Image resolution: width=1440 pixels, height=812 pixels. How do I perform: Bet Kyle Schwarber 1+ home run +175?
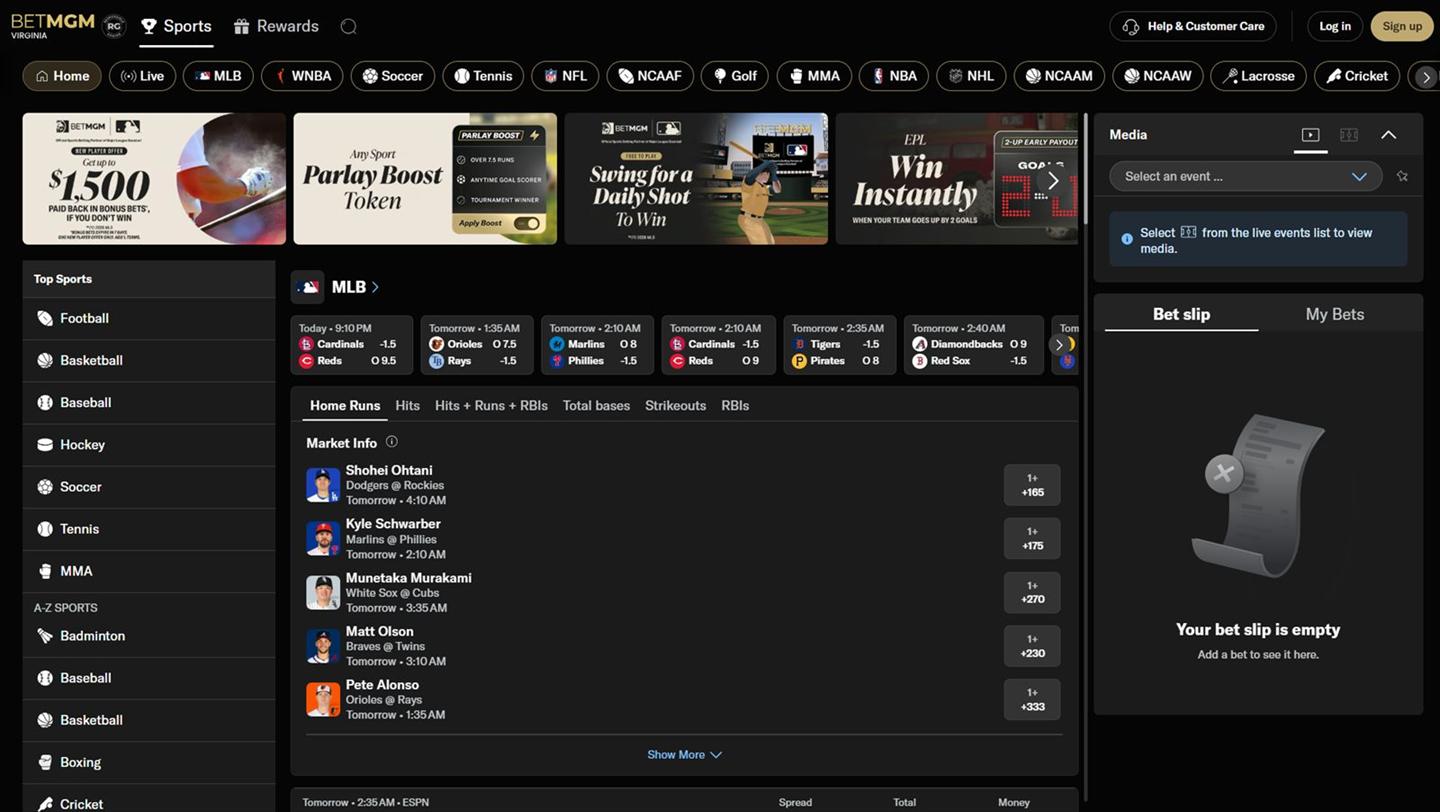pos(1032,538)
